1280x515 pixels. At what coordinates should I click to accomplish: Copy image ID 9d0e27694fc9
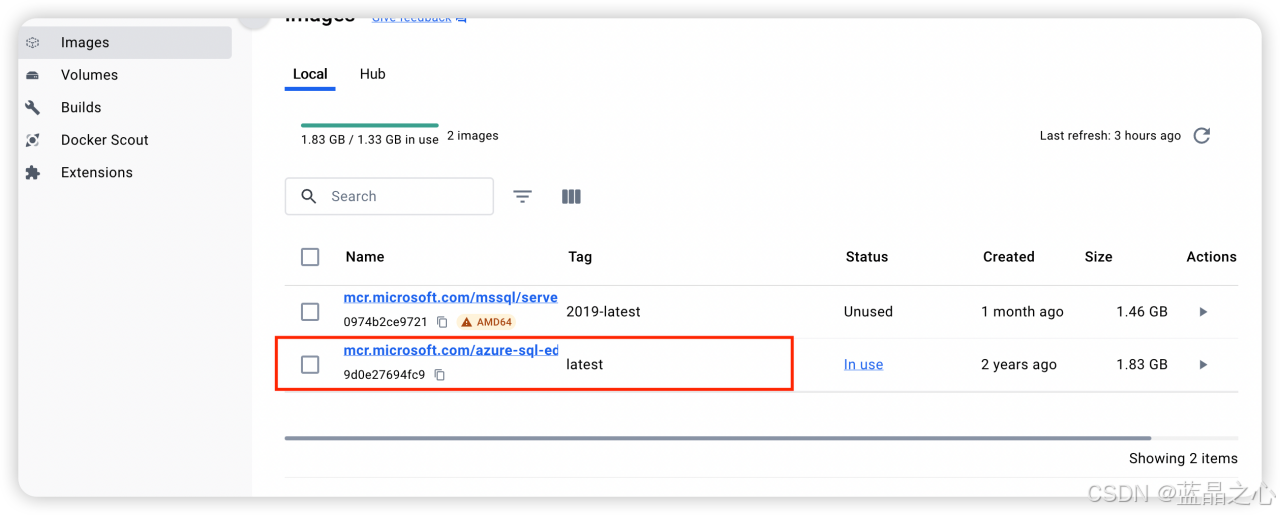pyautogui.click(x=439, y=375)
